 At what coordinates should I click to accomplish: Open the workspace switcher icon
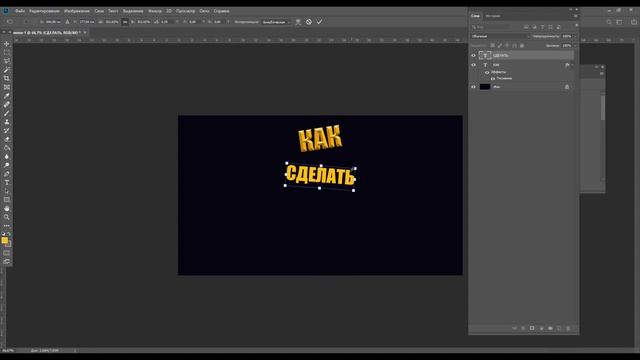point(620,22)
